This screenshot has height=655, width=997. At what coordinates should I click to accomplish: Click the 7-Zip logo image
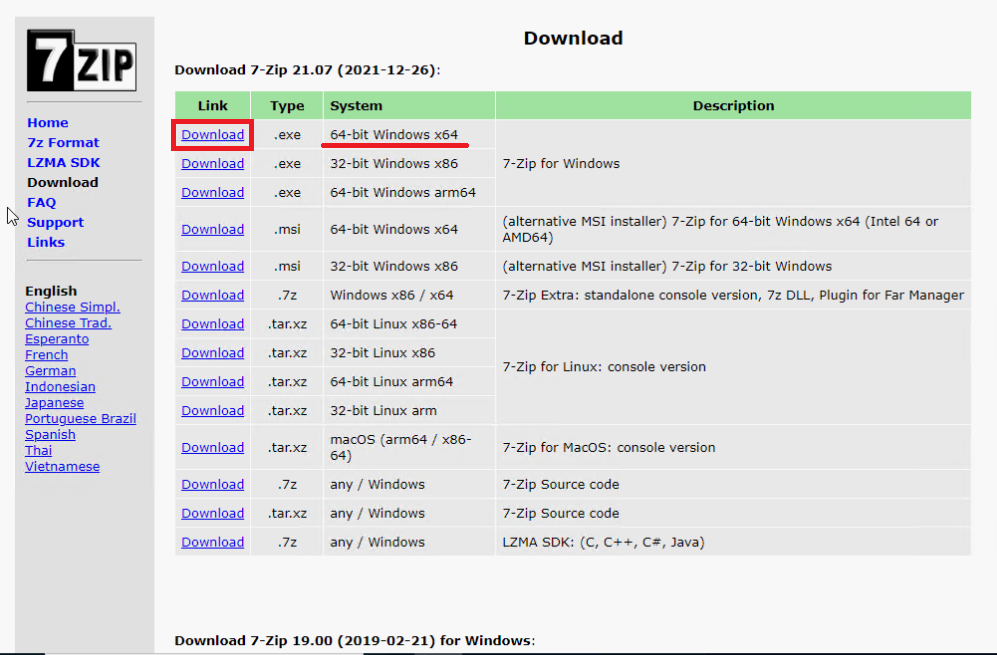pyautogui.click(x=81, y=60)
